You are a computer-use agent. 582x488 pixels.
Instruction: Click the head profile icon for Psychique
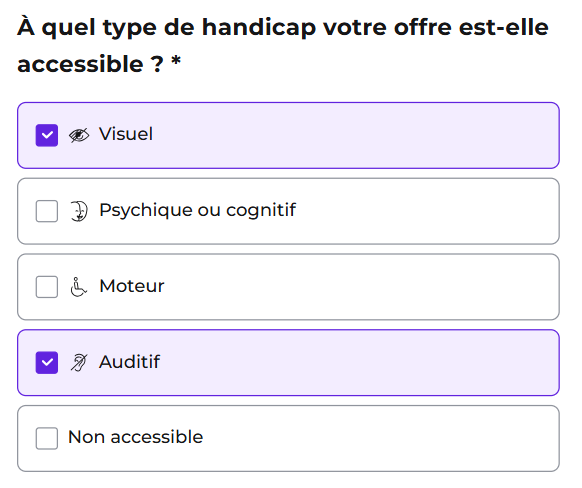click(x=79, y=211)
